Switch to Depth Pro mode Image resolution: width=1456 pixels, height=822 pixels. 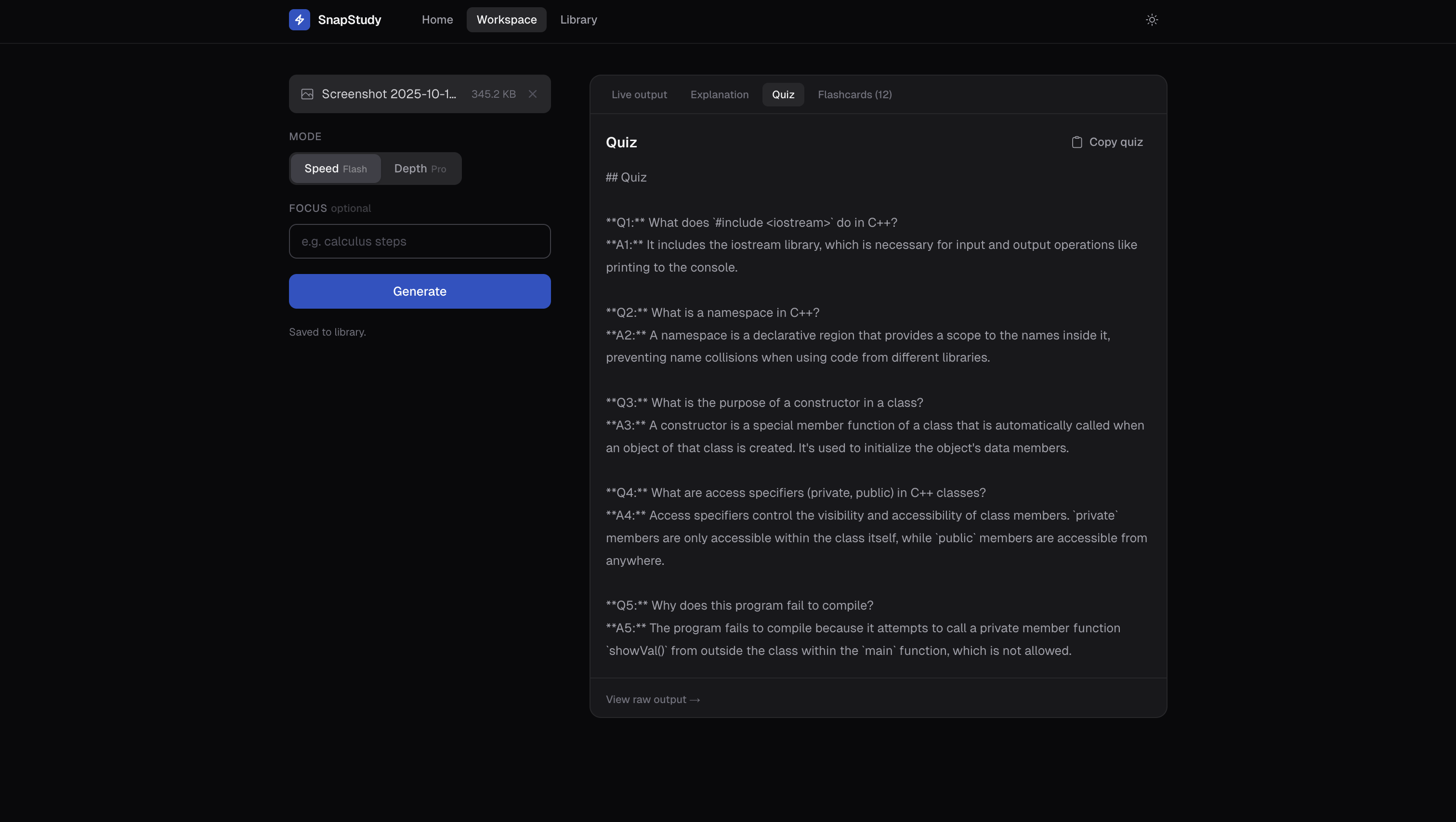[420, 169]
